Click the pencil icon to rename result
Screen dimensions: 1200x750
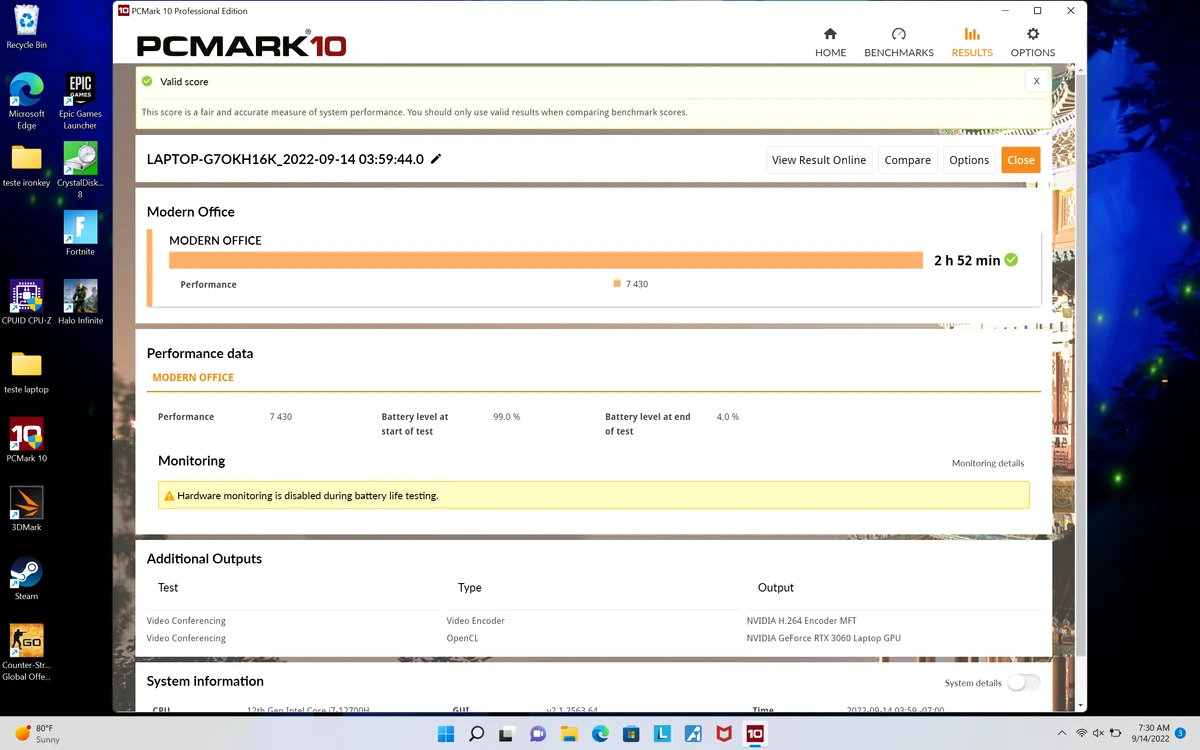[436, 159]
